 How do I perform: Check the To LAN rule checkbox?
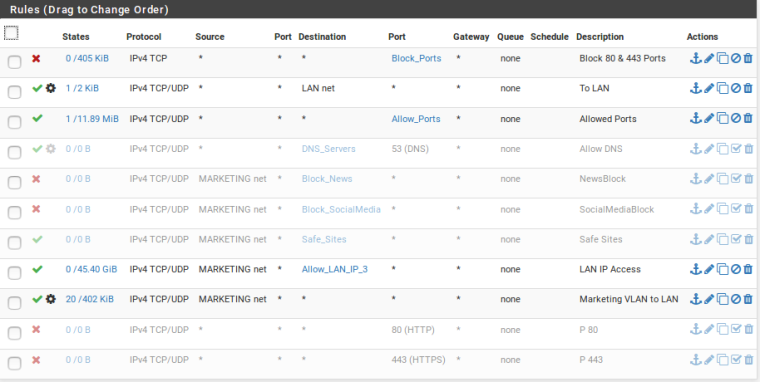click(x=15, y=92)
